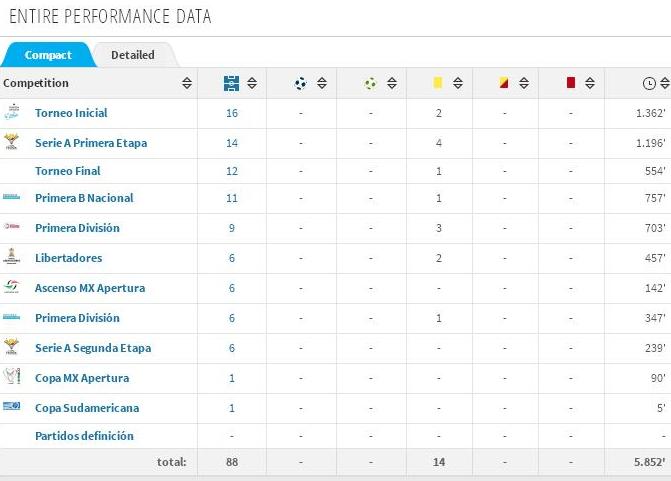
Task: Sort by goals using the arrows
Action: click(322, 83)
